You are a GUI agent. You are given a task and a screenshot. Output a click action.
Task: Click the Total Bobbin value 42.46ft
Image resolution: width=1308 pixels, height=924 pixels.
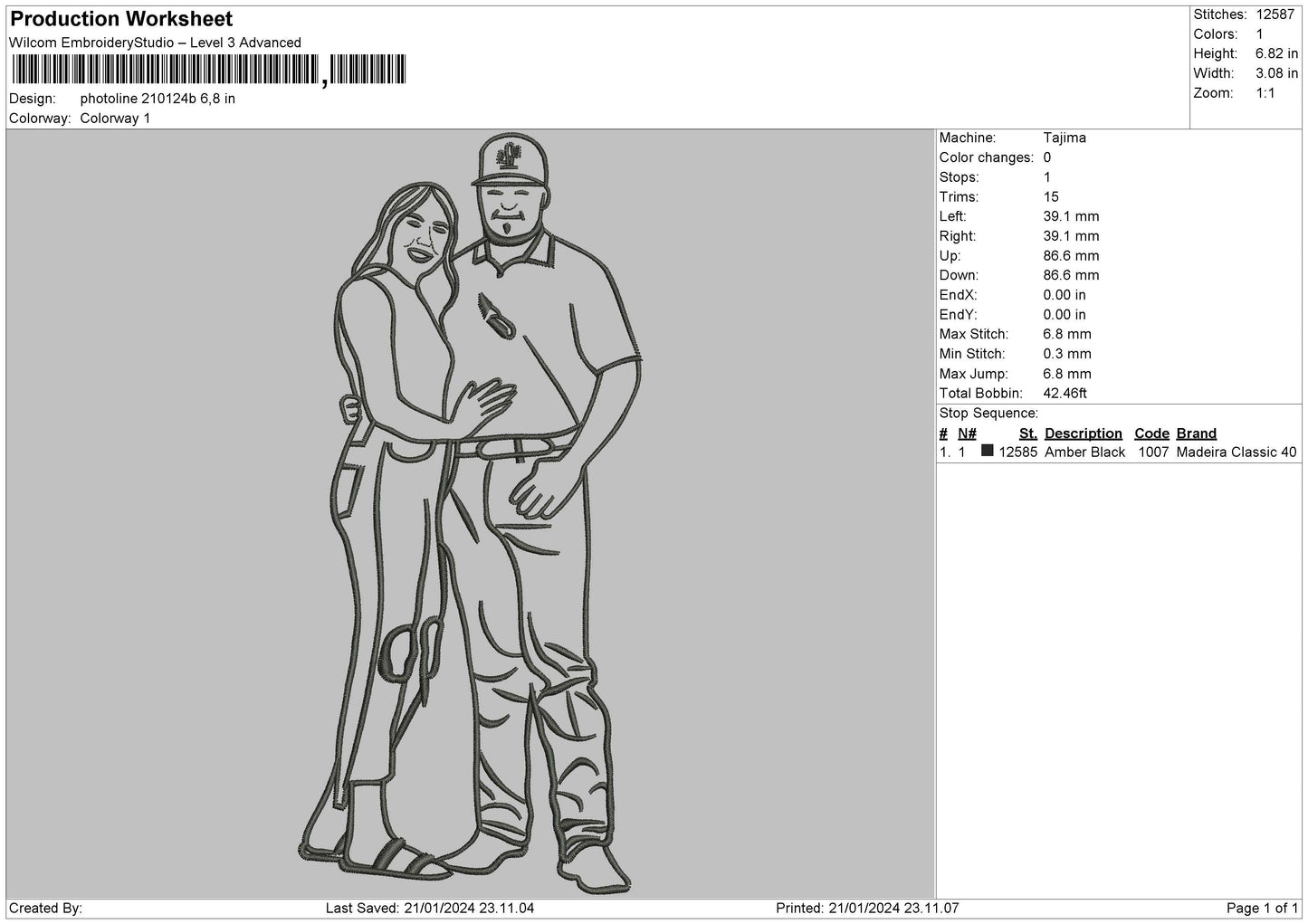(1065, 394)
